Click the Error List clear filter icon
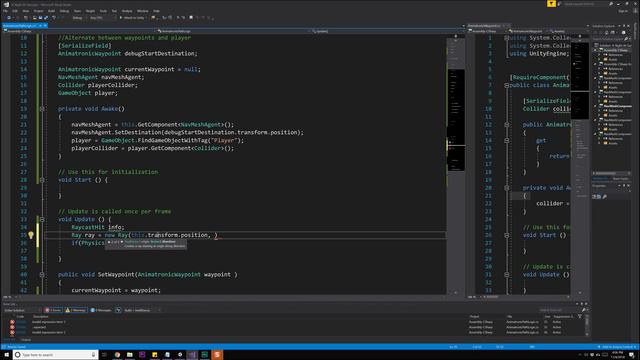This screenshot has height=360, width=640. (118, 310)
